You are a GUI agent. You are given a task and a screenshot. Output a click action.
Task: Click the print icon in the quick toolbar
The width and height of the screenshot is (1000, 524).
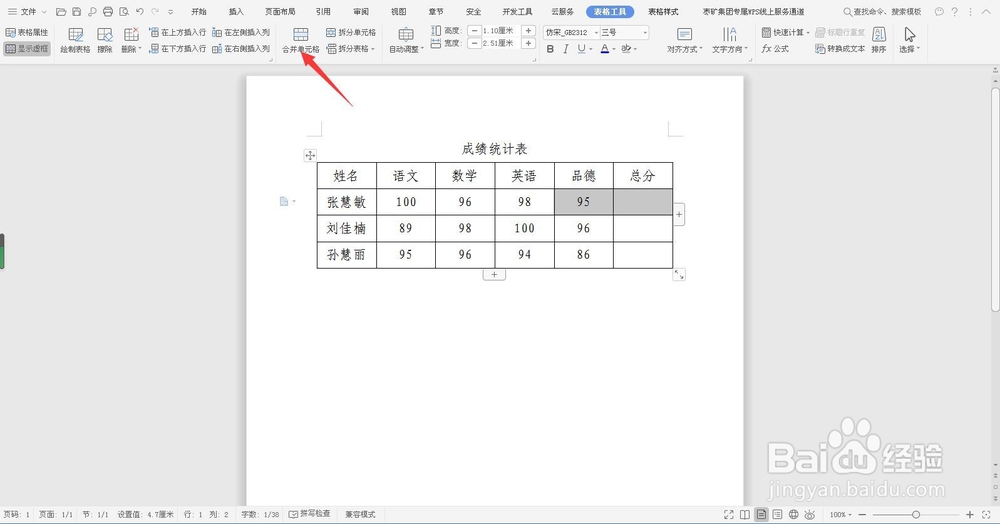click(x=108, y=11)
